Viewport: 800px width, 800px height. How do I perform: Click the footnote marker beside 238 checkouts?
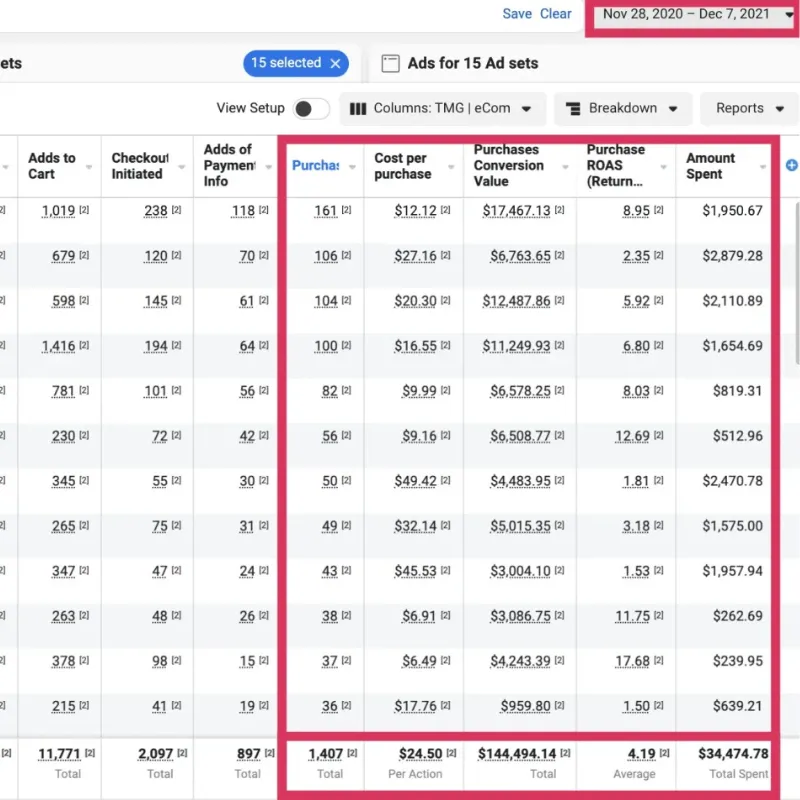(x=177, y=210)
